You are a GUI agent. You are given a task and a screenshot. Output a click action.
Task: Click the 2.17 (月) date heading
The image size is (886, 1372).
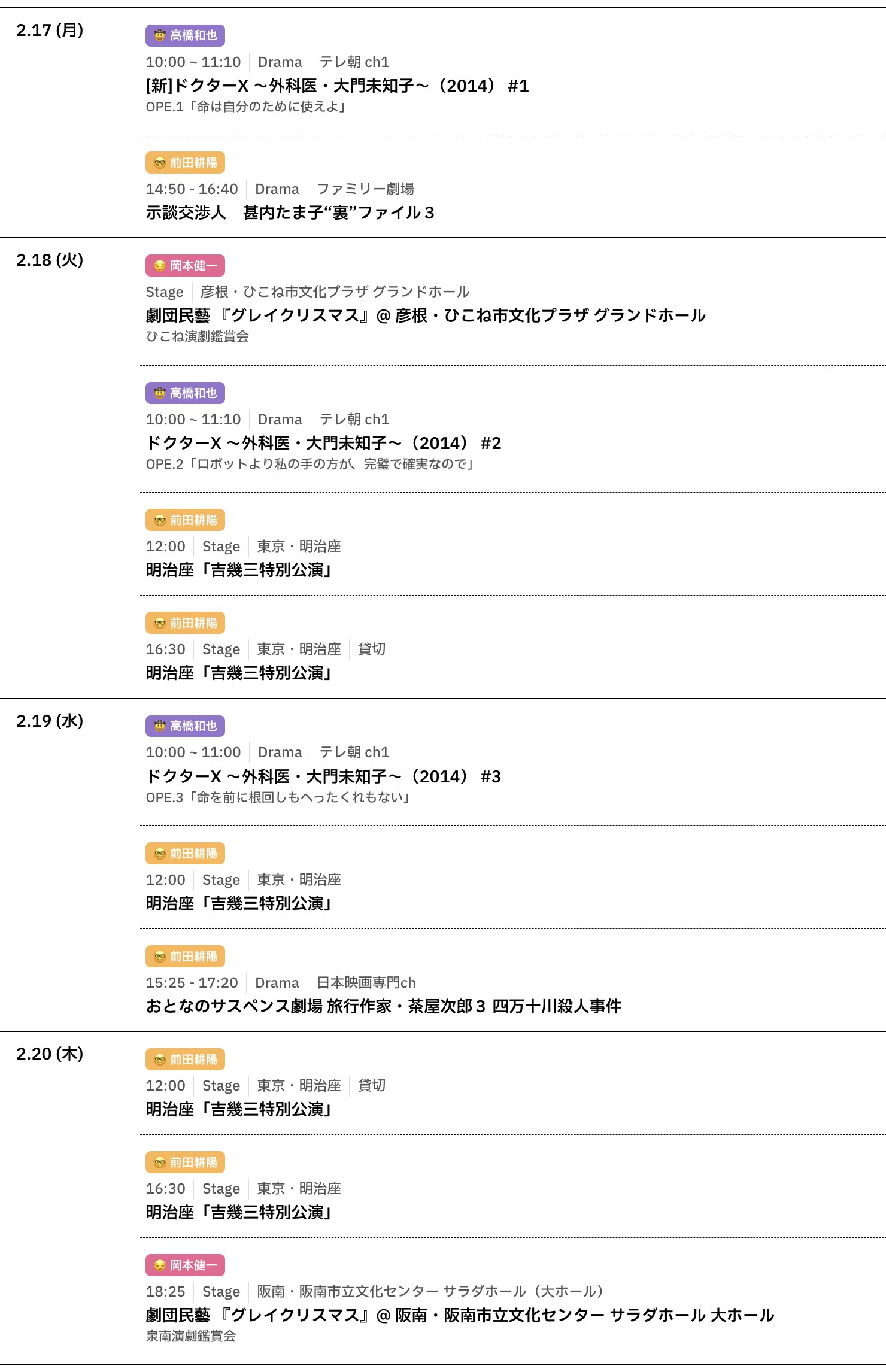pyautogui.click(x=50, y=31)
